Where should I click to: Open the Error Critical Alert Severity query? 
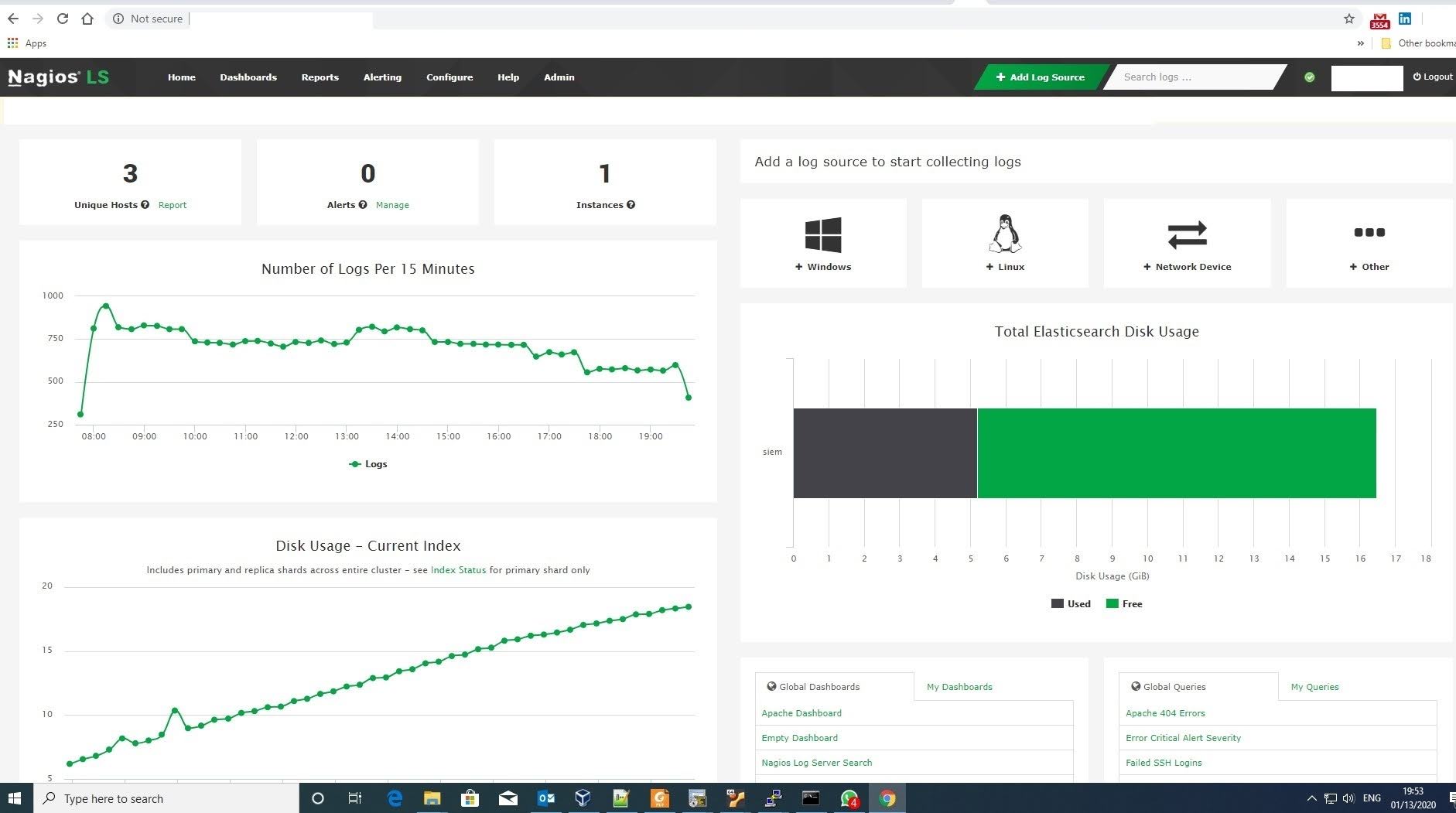point(1183,738)
